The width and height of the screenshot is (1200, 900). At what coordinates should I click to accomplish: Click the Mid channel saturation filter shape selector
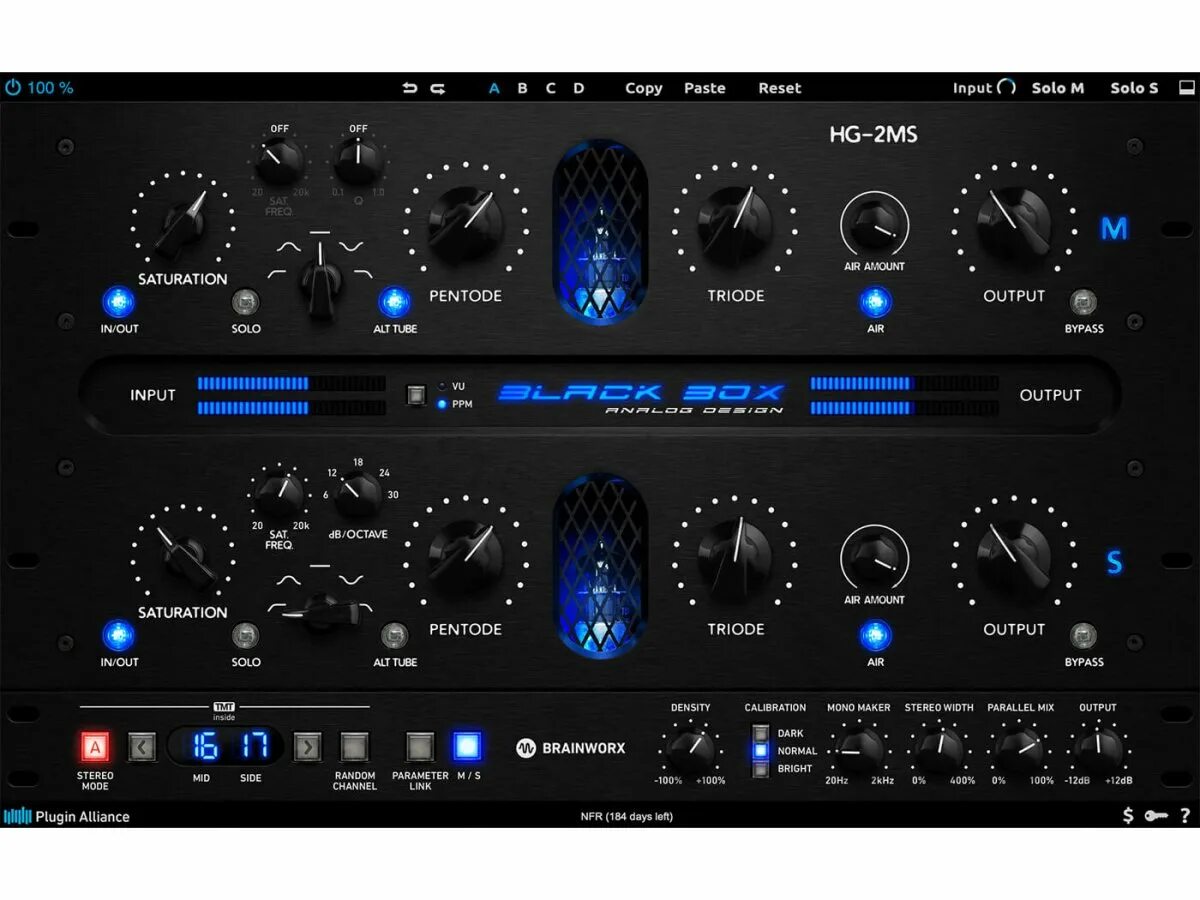tap(321, 280)
